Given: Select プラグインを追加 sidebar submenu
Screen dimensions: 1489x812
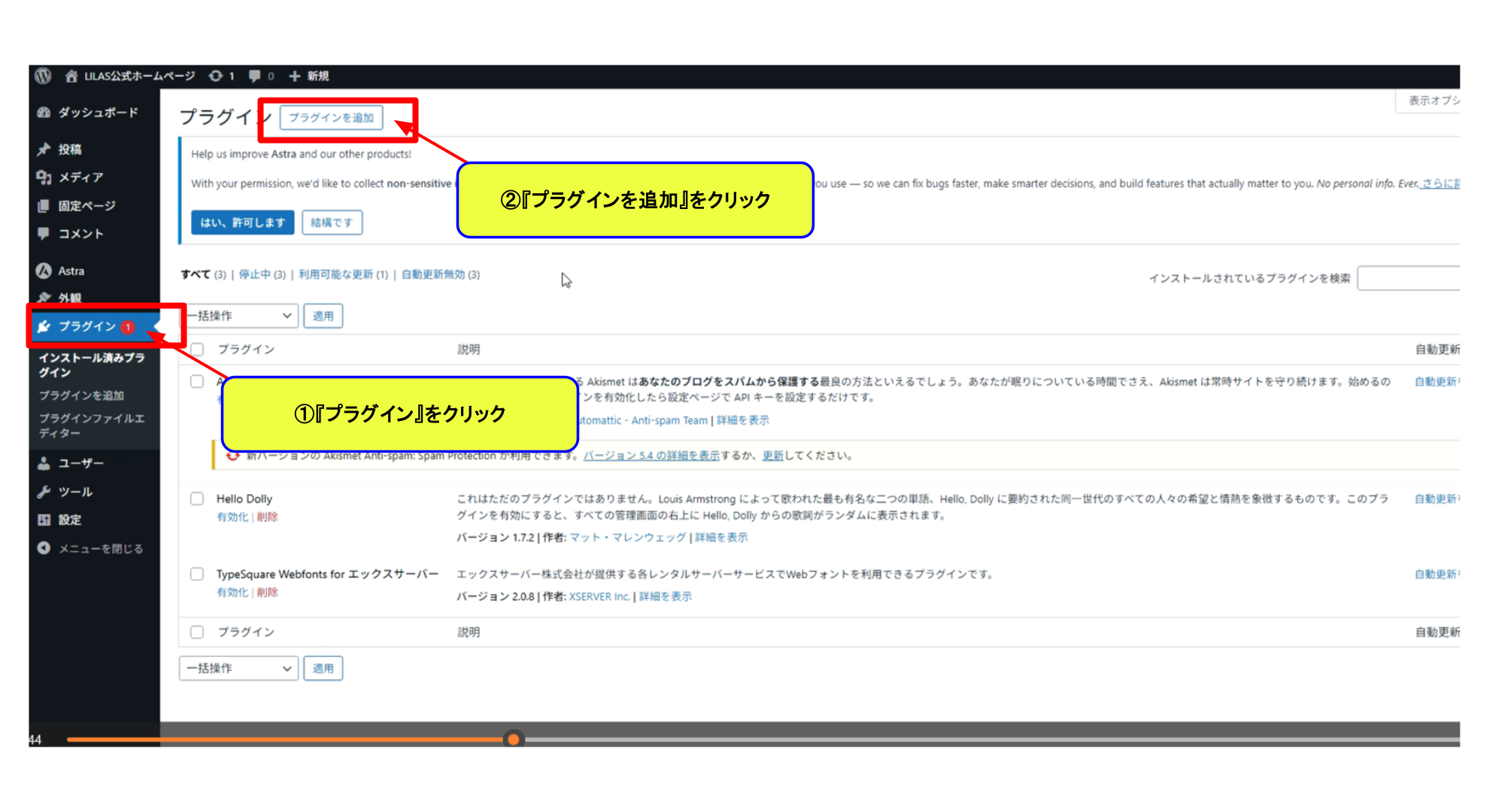Looking at the screenshot, I should click(81, 395).
